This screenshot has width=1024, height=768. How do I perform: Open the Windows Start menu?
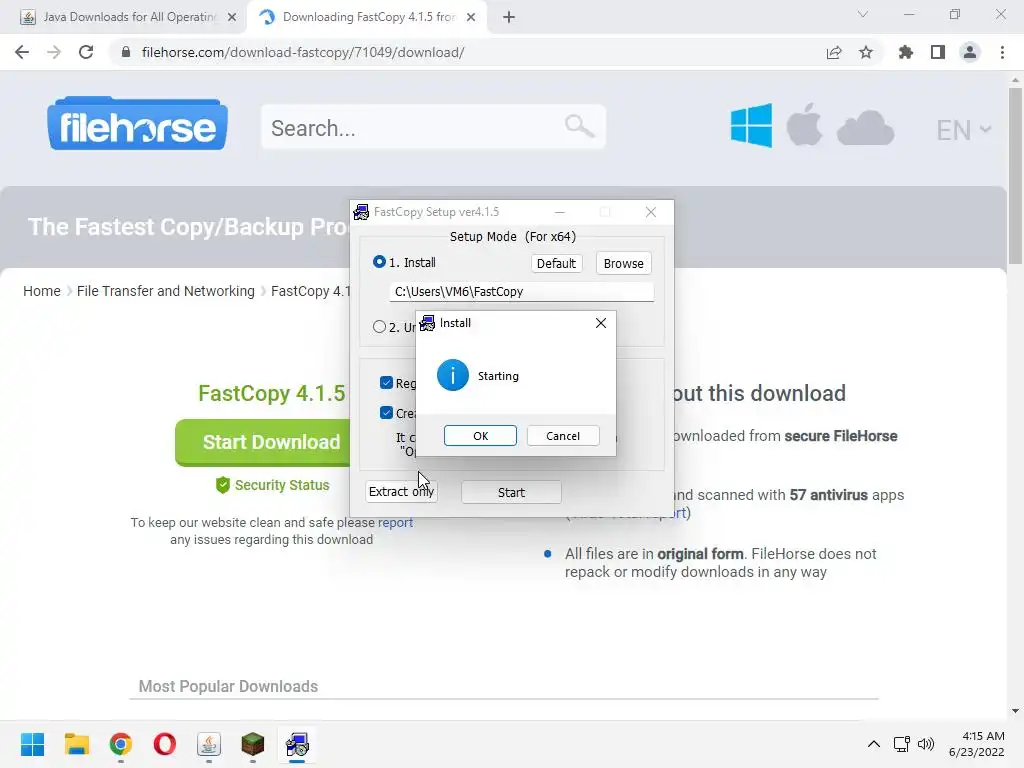tap(33, 744)
